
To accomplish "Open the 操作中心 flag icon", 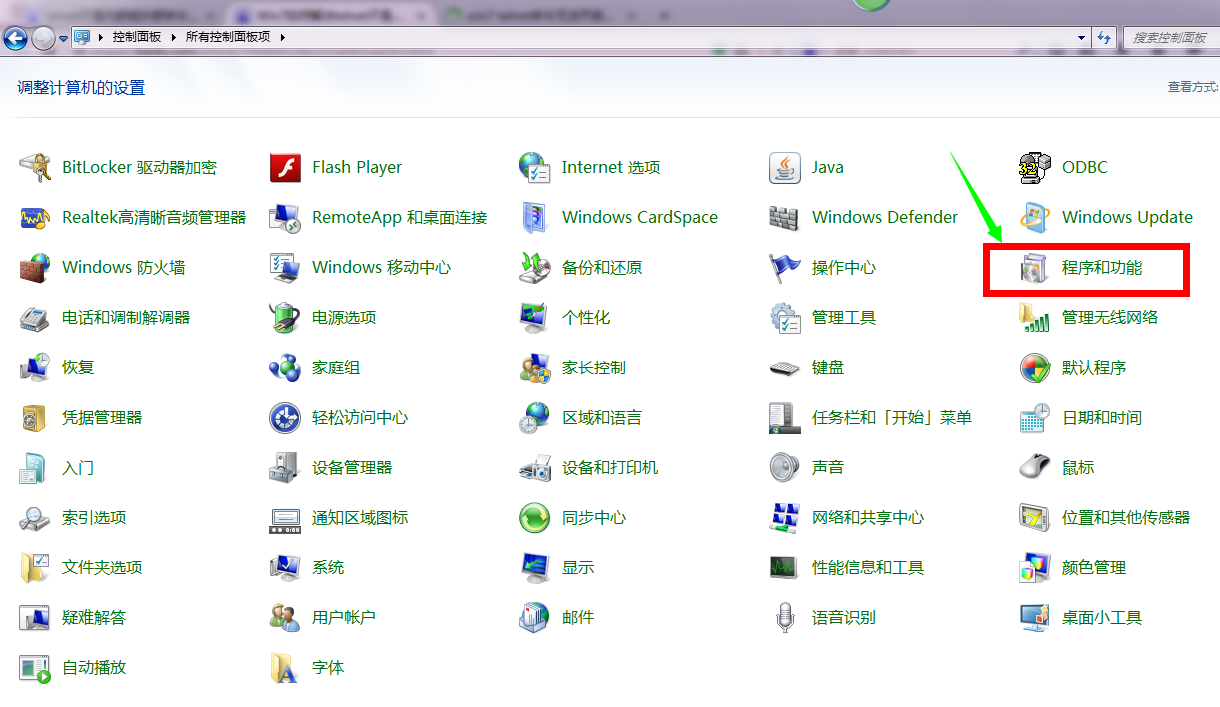I will tap(785, 267).
